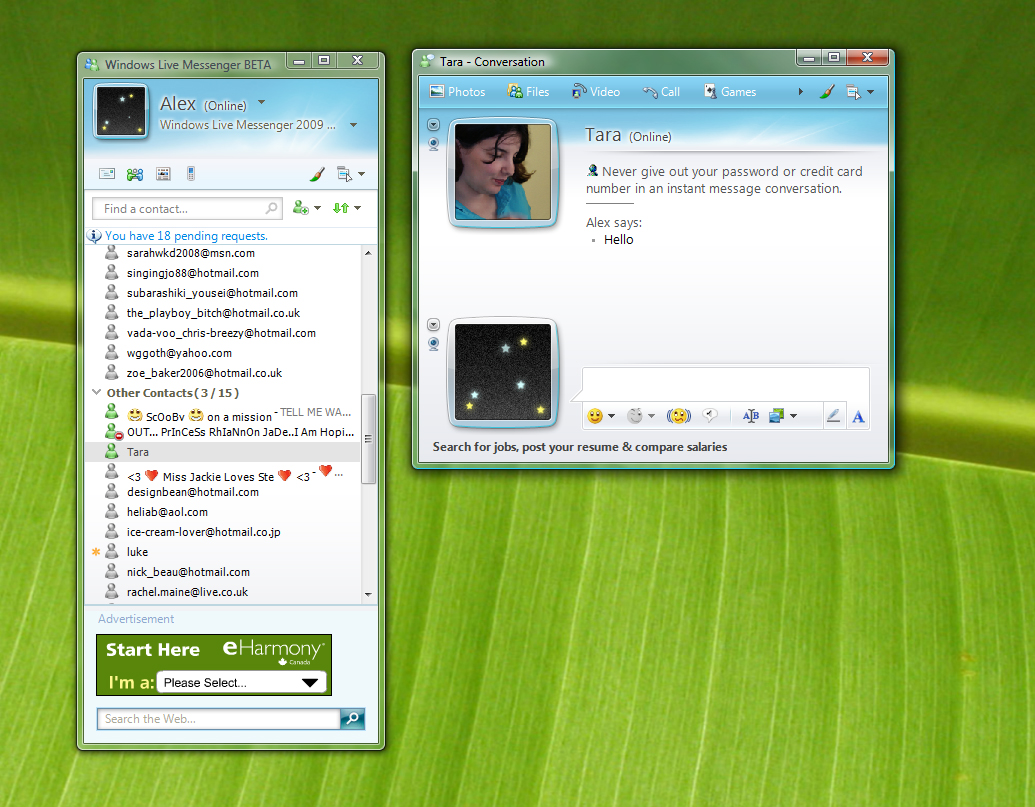Viewport: 1035px width, 807px height.
Task: Click the webcam toggle beside Tara's picture
Action: 433,144
